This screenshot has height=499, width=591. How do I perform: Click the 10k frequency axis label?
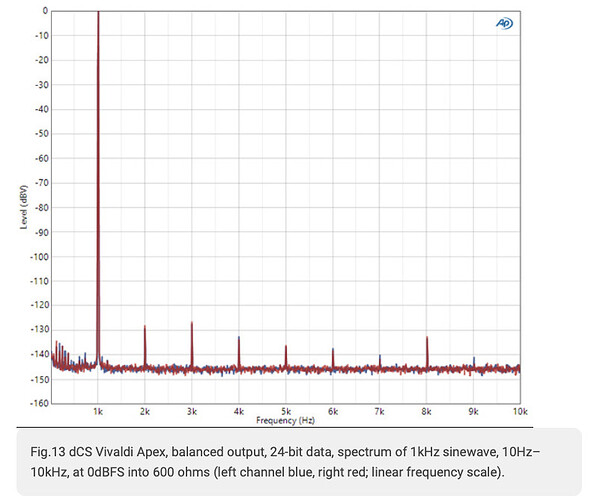click(520, 412)
